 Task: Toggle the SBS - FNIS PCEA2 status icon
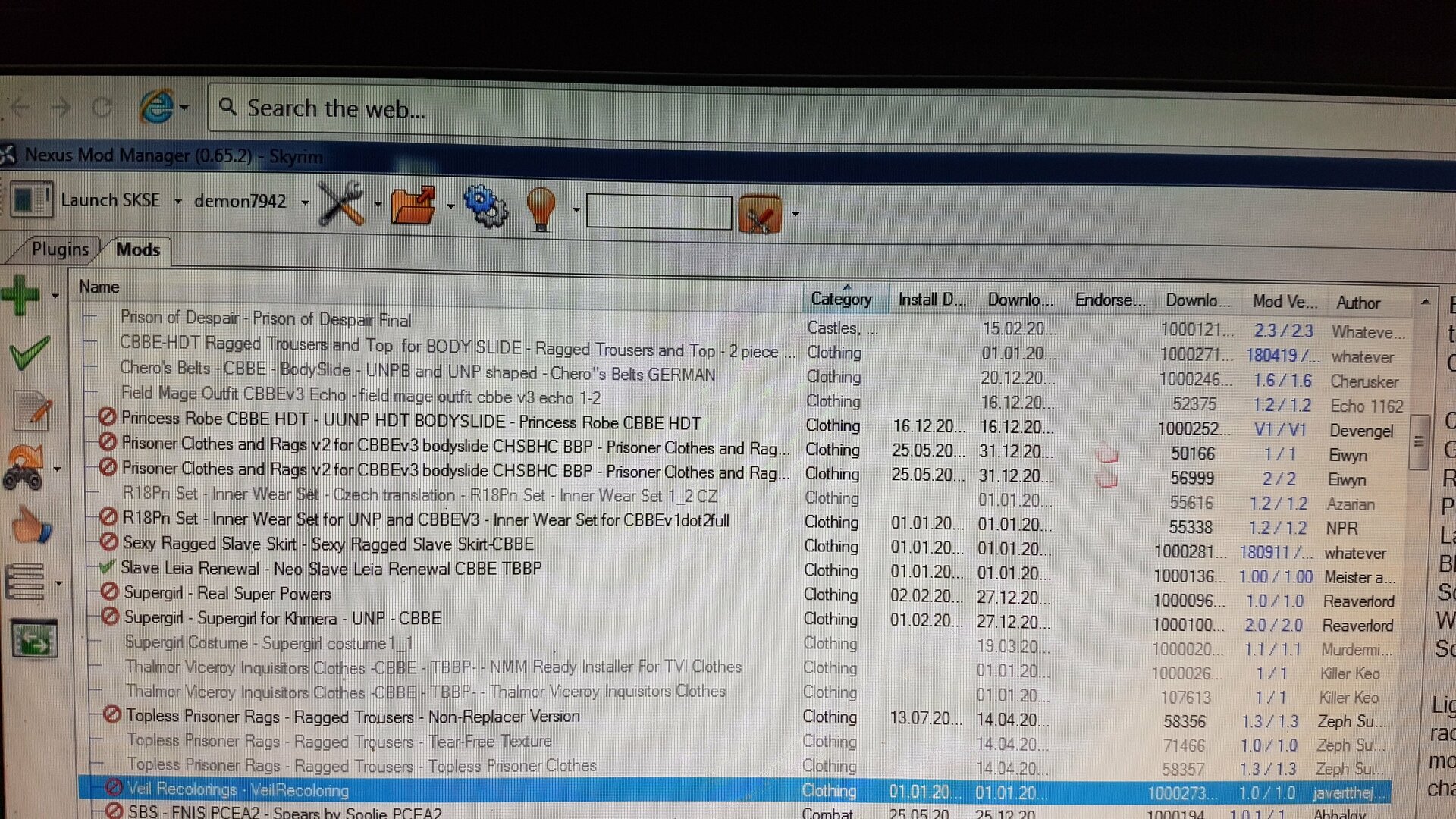click(x=115, y=811)
